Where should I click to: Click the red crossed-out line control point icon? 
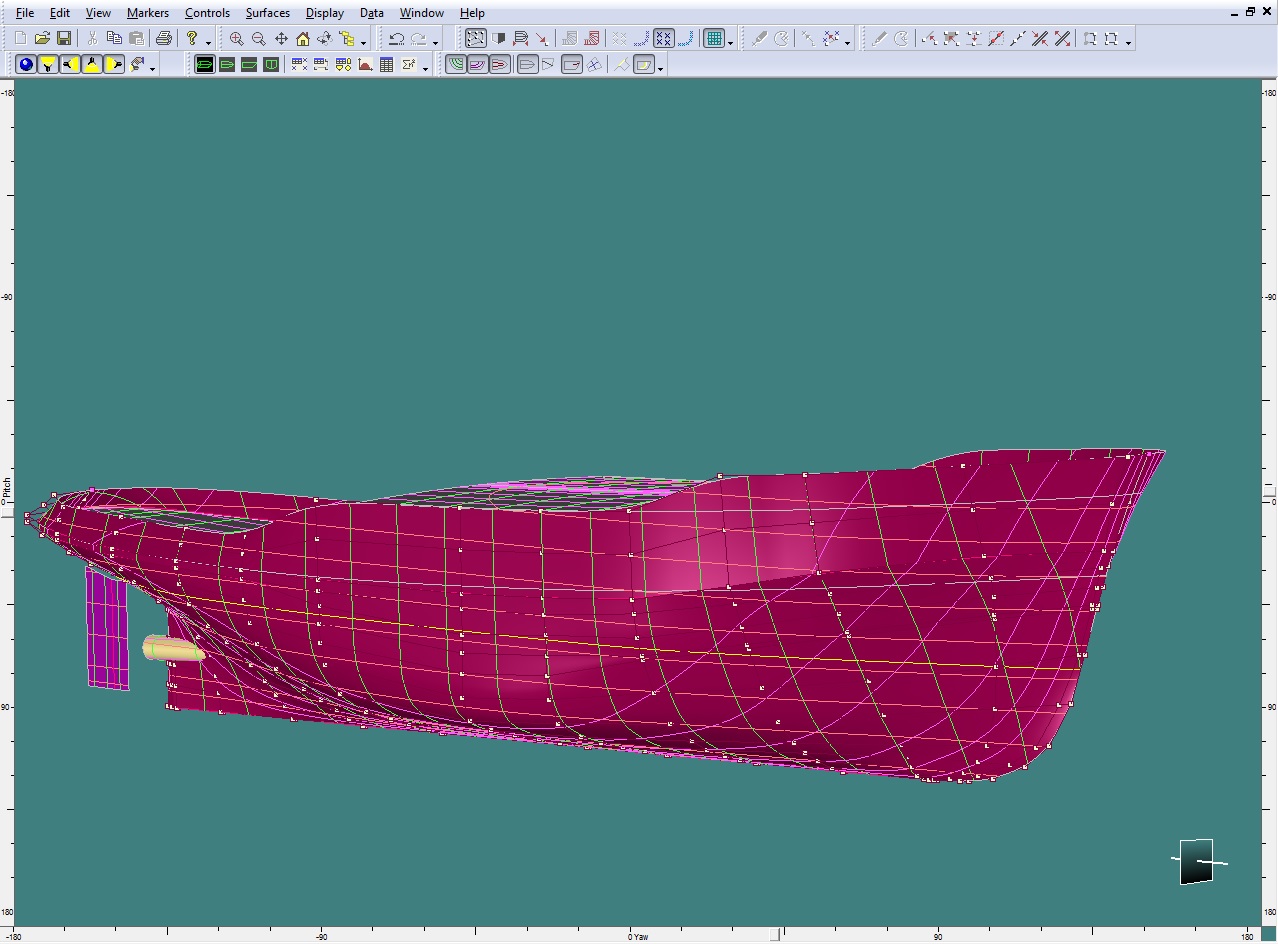tap(996, 39)
